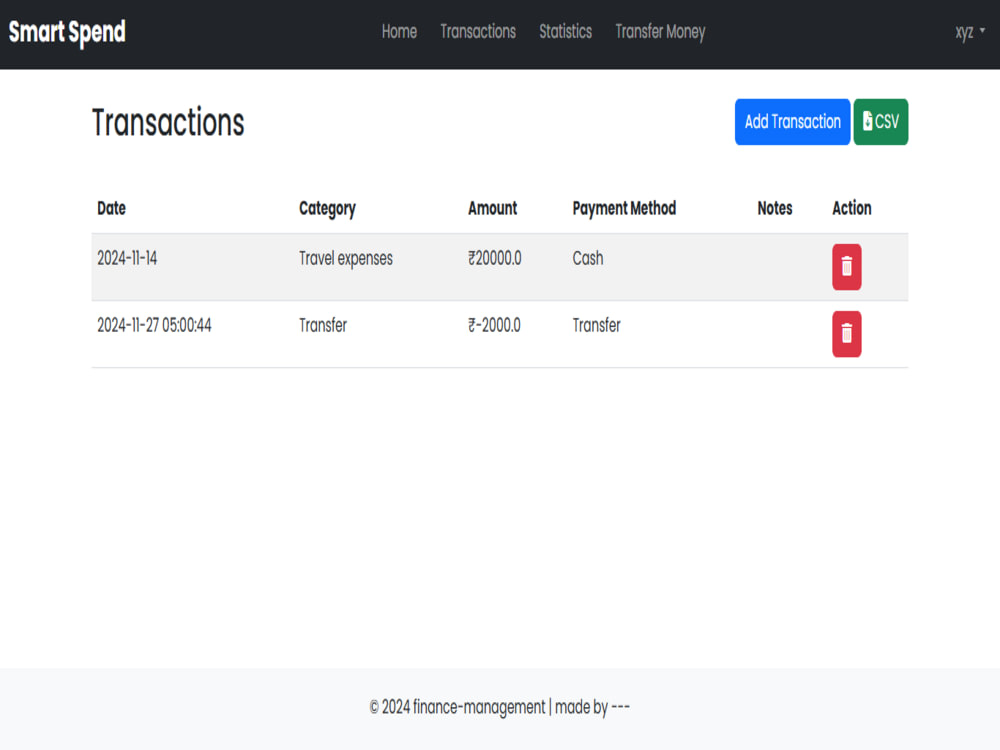Click the Payment Method column header
This screenshot has width=1000, height=750.
click(624, 209)
